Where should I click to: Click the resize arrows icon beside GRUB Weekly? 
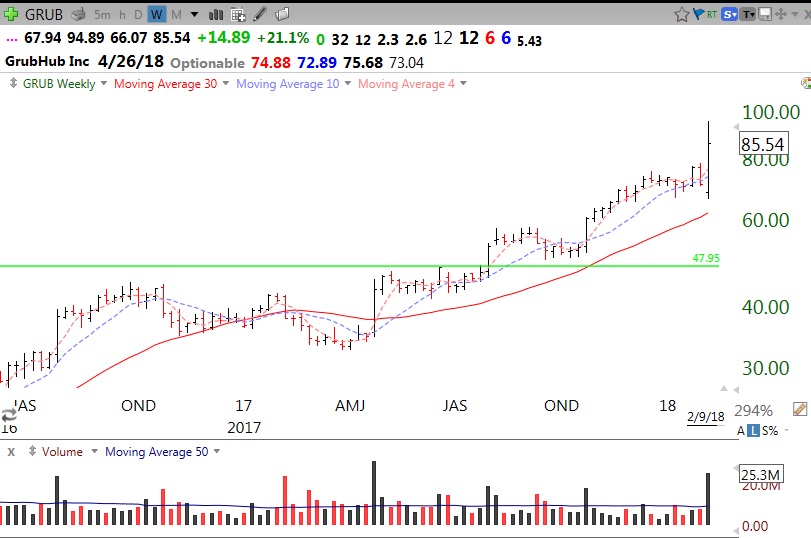(13, 83)
